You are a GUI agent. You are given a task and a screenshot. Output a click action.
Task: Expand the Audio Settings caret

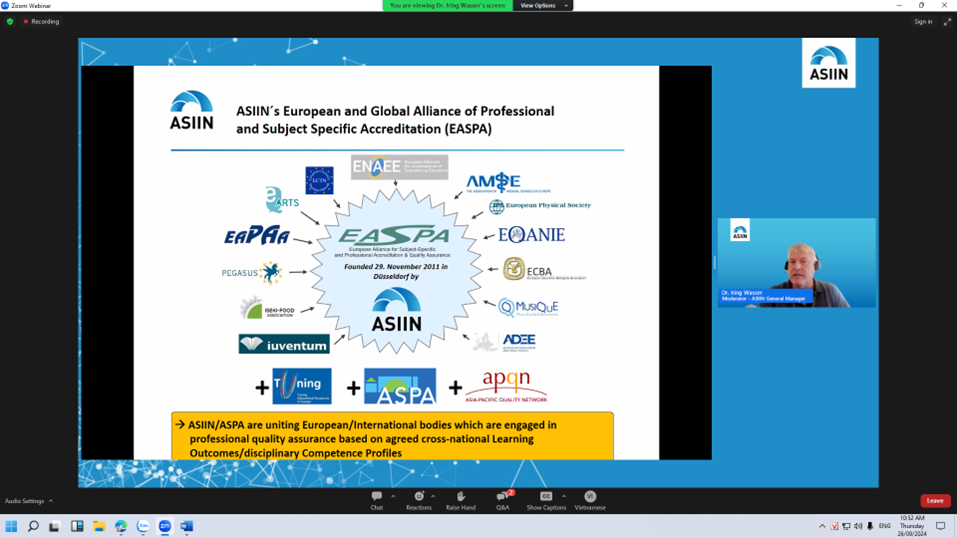pyautogui.click(x=51, y=501)
